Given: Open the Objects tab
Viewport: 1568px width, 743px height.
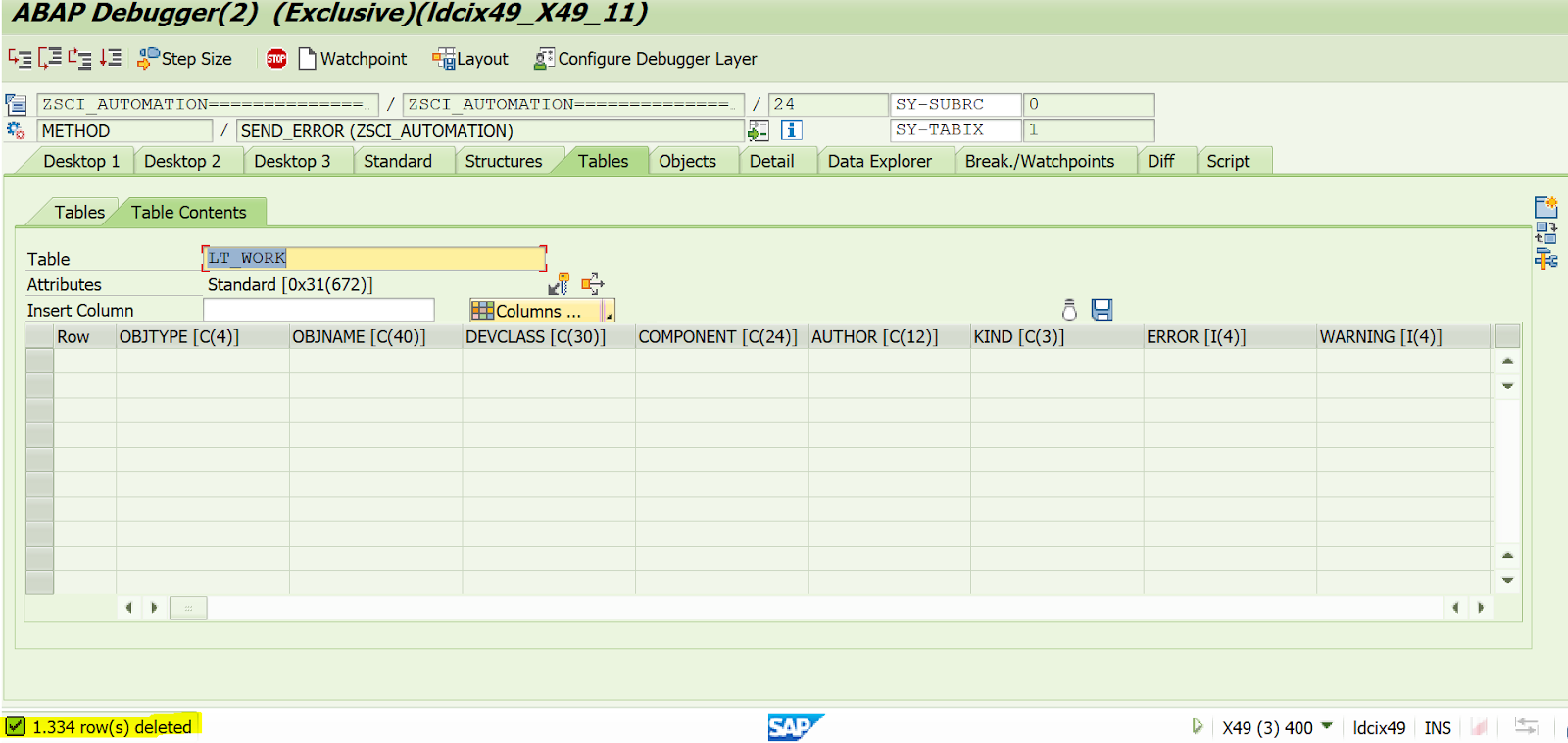Looking at the screenshot, I should coord(687,161).
